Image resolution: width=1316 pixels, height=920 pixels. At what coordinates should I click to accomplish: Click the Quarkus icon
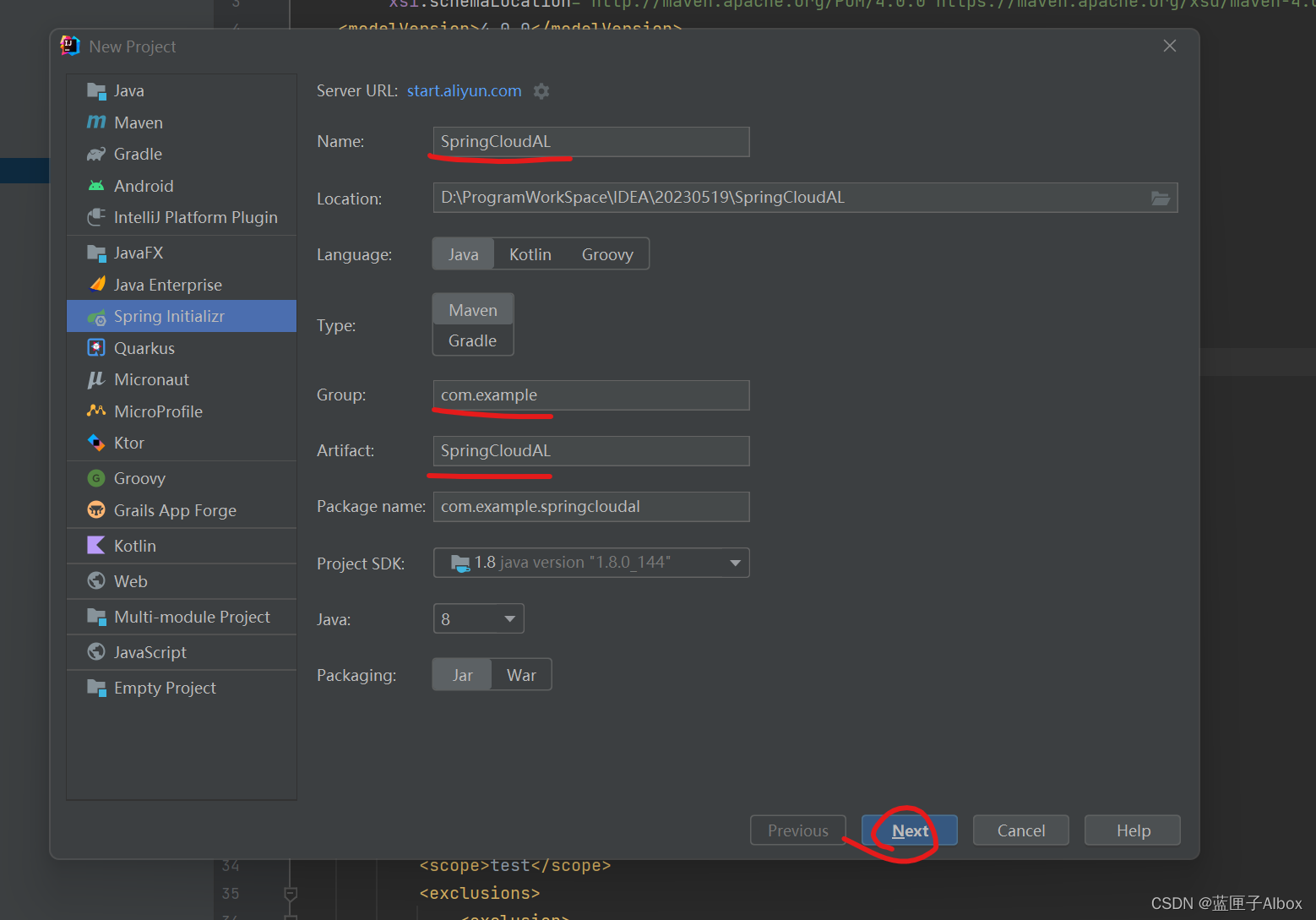tap(96, 348)
